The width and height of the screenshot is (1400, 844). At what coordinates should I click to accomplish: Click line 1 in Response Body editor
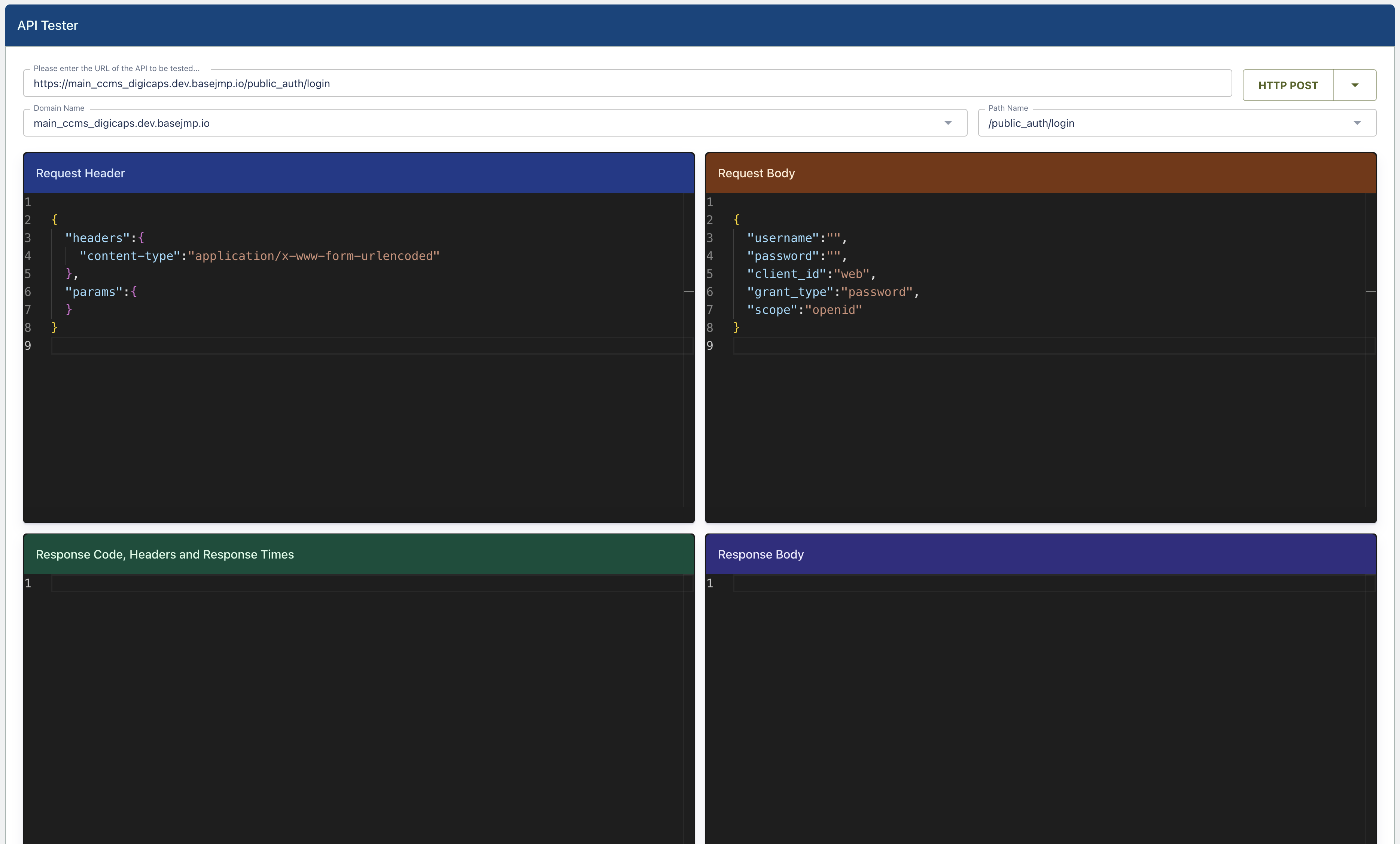coord(1046,583)
